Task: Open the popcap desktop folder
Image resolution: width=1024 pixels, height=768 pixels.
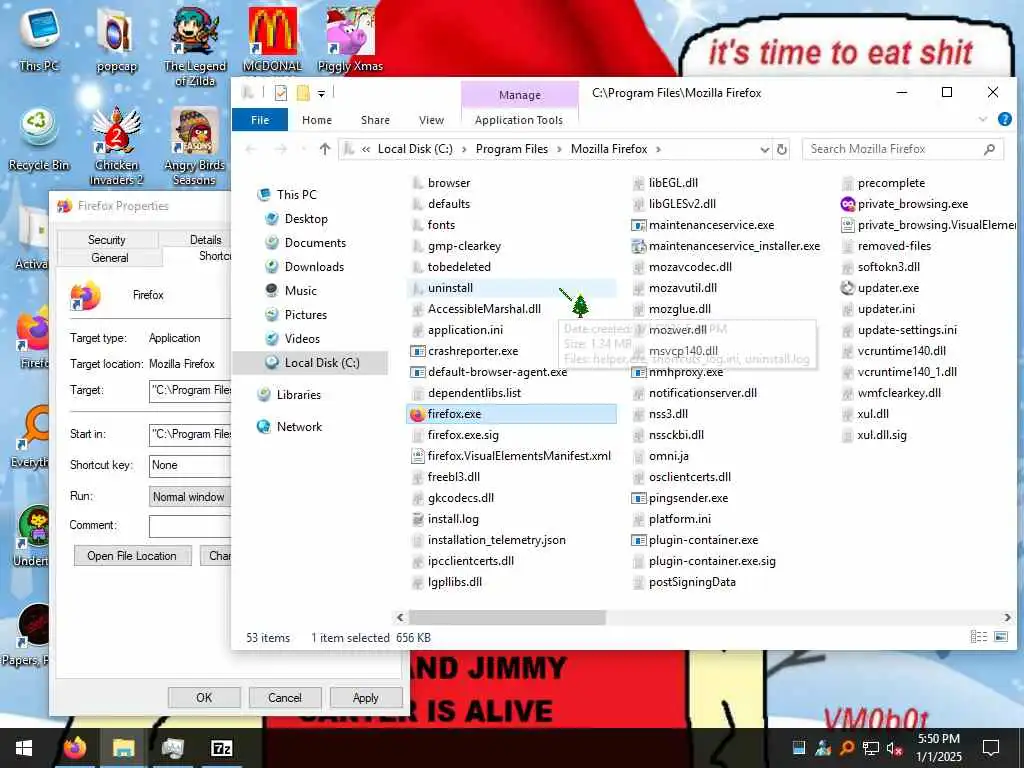Action: (x=116, y=38)
